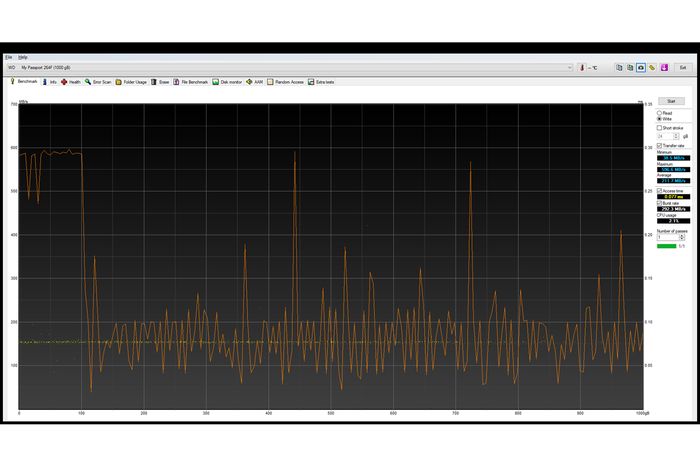Image resolution: width=700 pixels, height=467 pixels.
Task: Click the Maximum transfer rate value
Action: point(673,170)
